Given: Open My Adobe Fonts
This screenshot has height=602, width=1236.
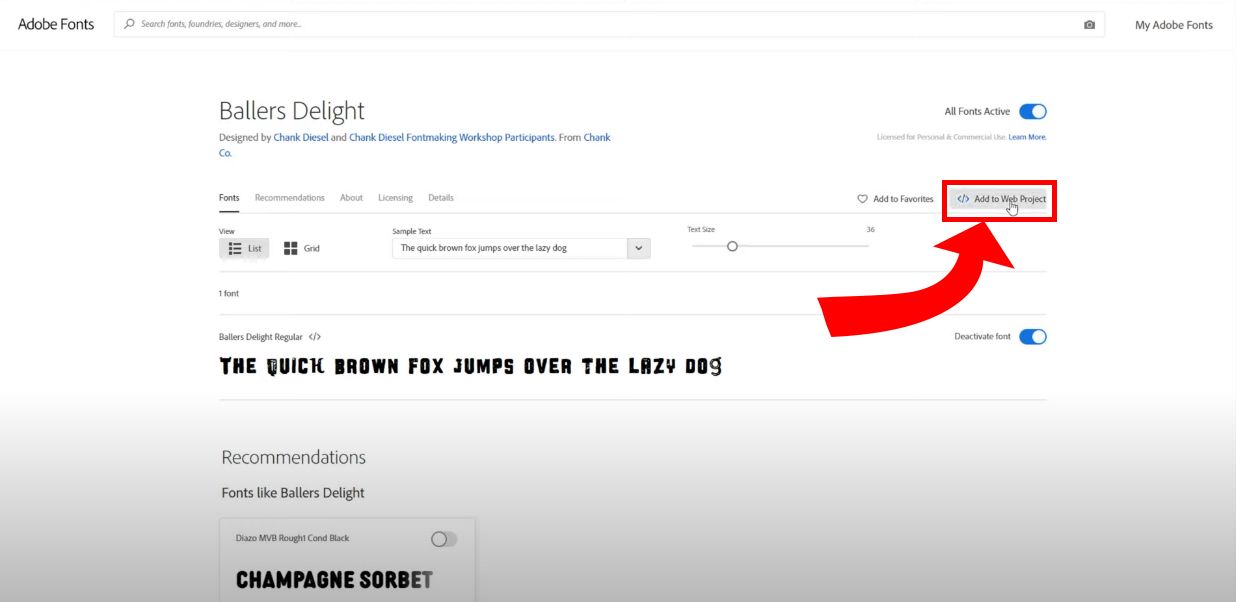Looking at the screenshot, I should coord(1174,25).
